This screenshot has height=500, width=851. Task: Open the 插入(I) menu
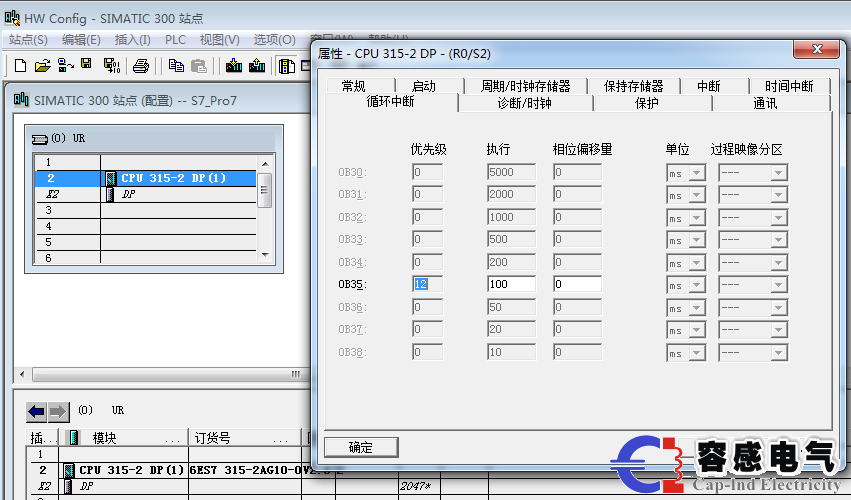132,40
